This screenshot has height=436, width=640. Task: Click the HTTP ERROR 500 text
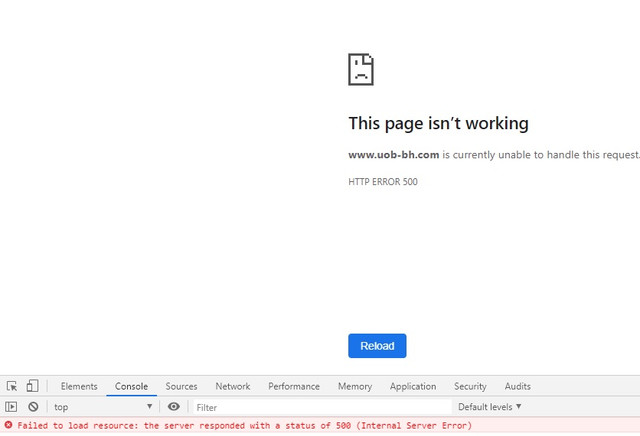pos(383,182)
